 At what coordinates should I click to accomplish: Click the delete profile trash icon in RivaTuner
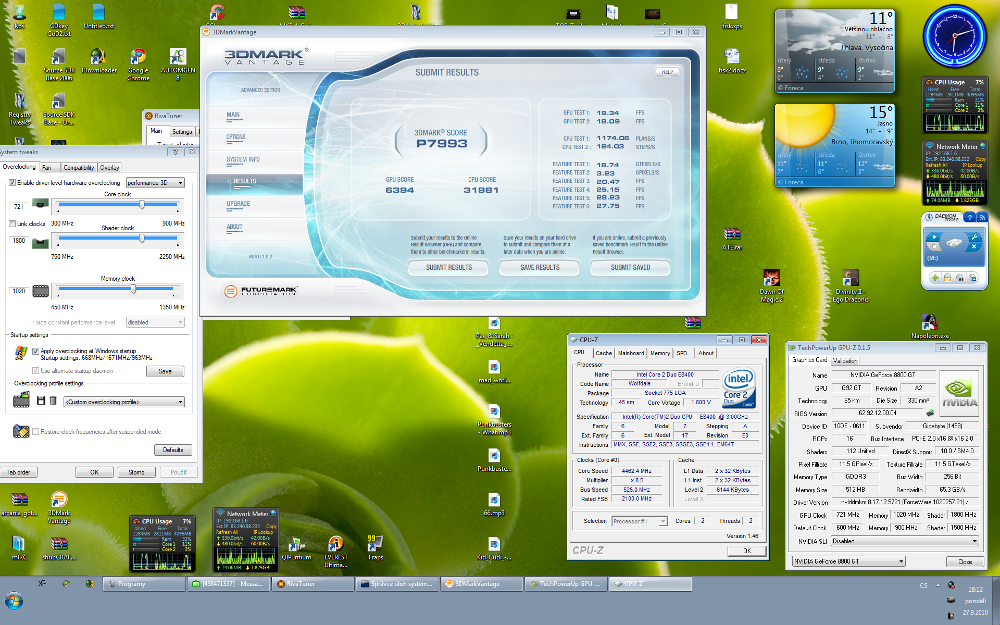pyautogui.click(x=53, y=401)
